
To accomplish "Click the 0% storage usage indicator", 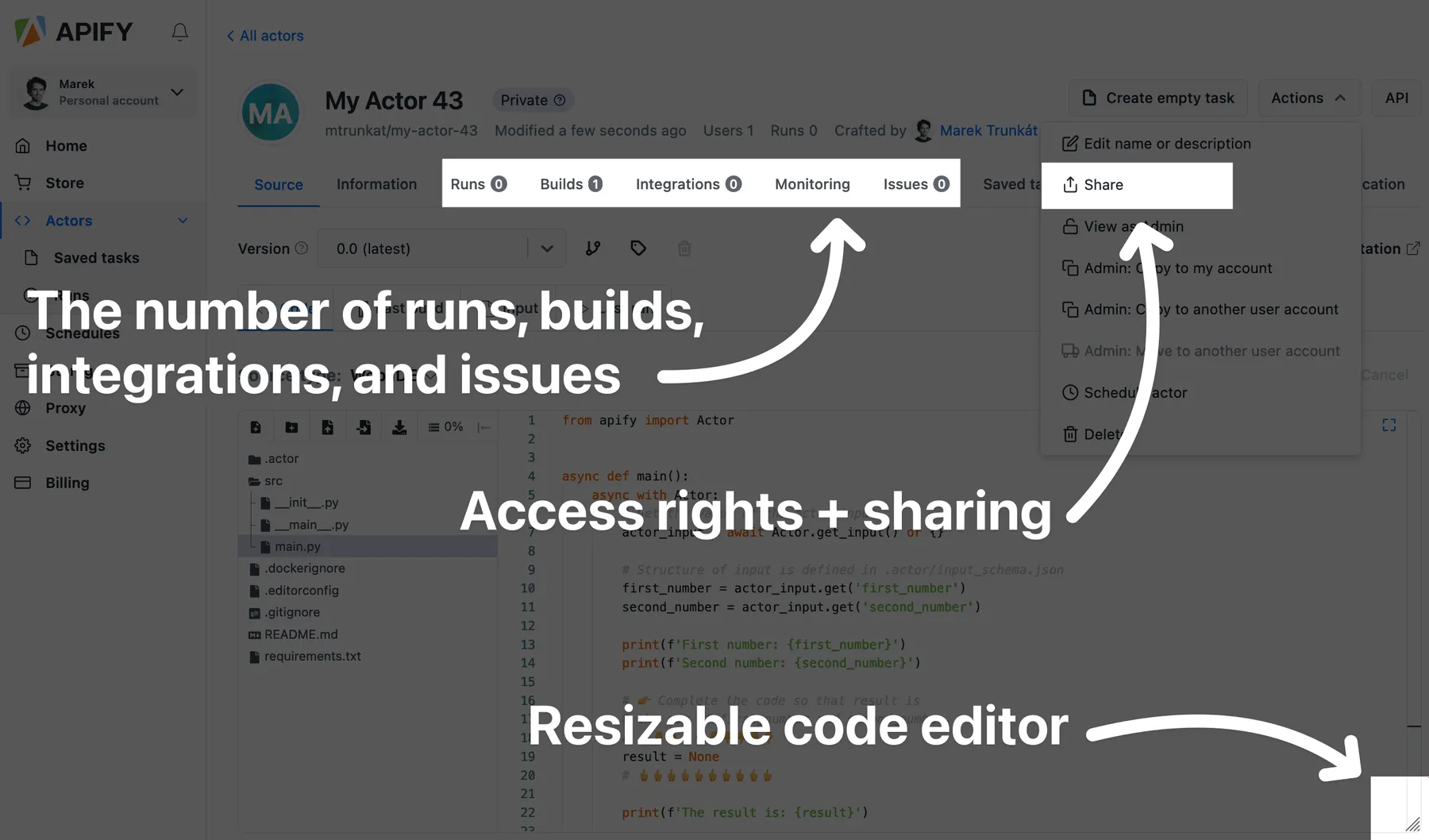I will 445,427.
